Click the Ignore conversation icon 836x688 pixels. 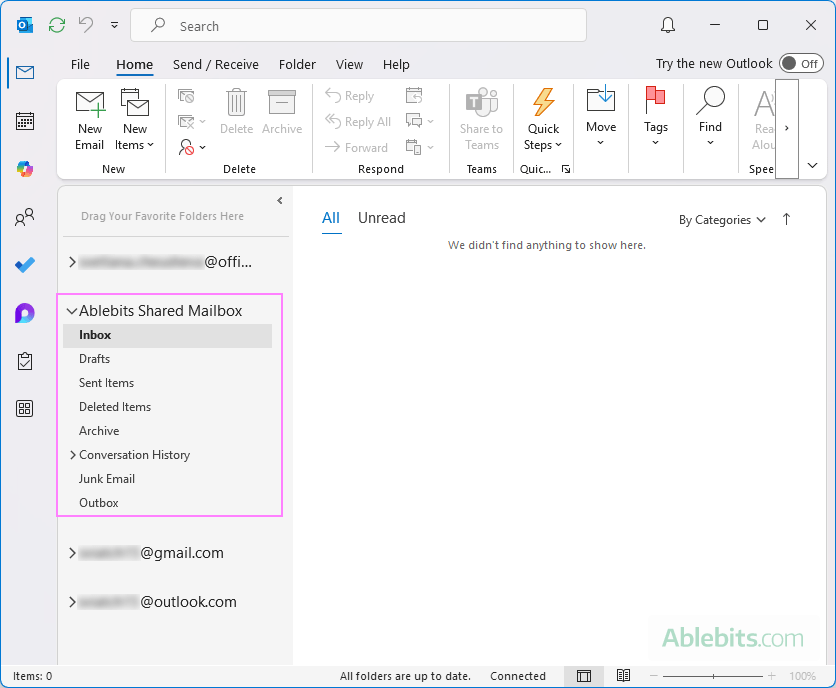186,96
